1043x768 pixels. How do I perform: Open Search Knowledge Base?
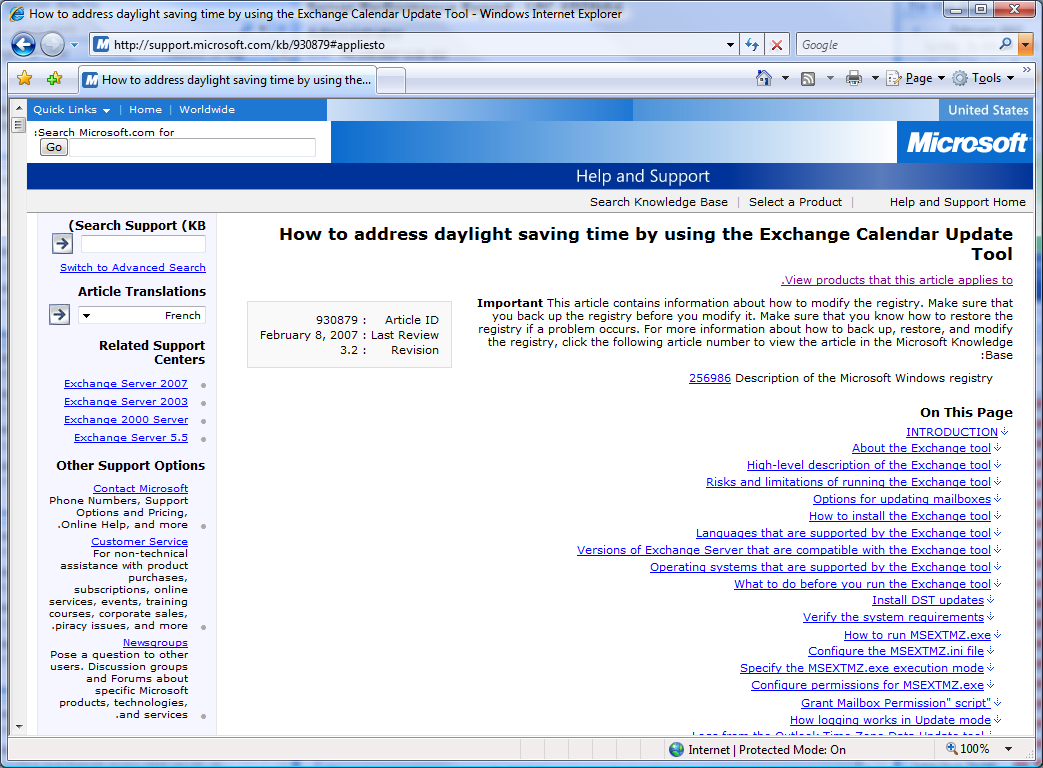point(659,202)
